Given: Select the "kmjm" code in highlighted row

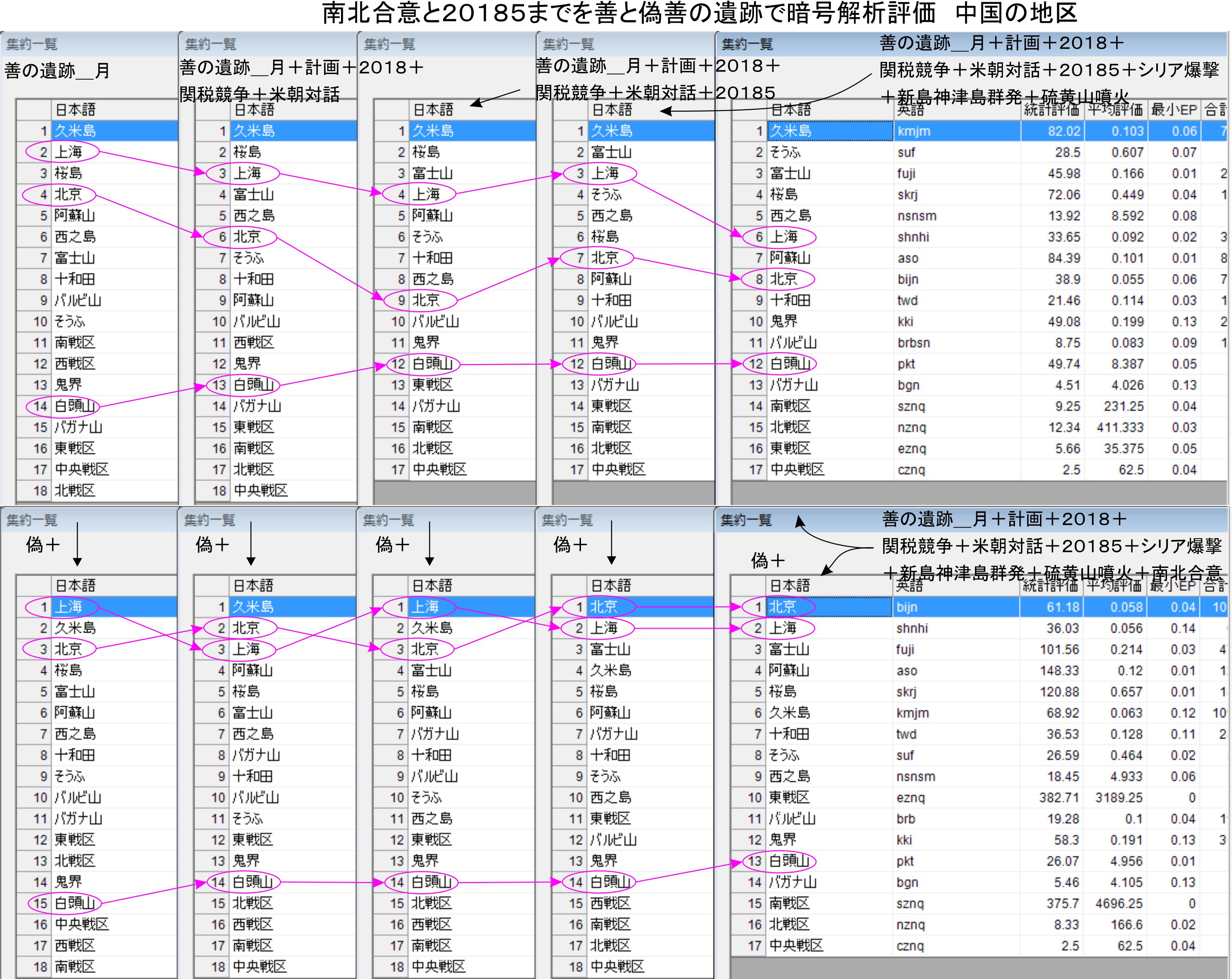Looking at the screenshot, I should (913, 131).
